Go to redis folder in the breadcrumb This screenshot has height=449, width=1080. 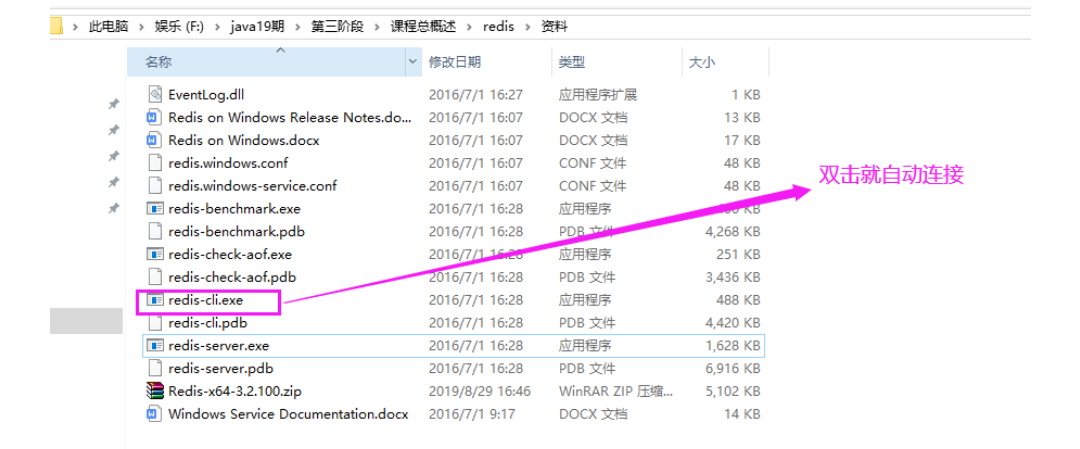pos(499,27)
